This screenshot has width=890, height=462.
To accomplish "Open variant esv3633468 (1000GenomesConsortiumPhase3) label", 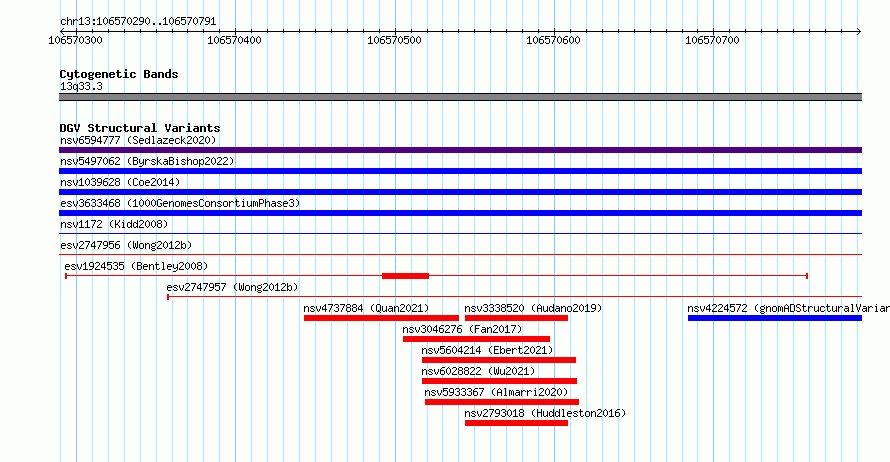I will [x=180, y=203].
